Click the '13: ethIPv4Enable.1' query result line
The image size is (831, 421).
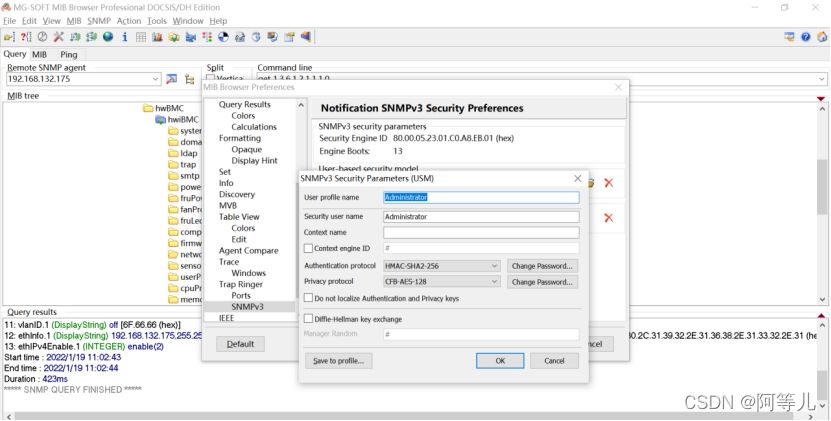[x=84, y=346]
